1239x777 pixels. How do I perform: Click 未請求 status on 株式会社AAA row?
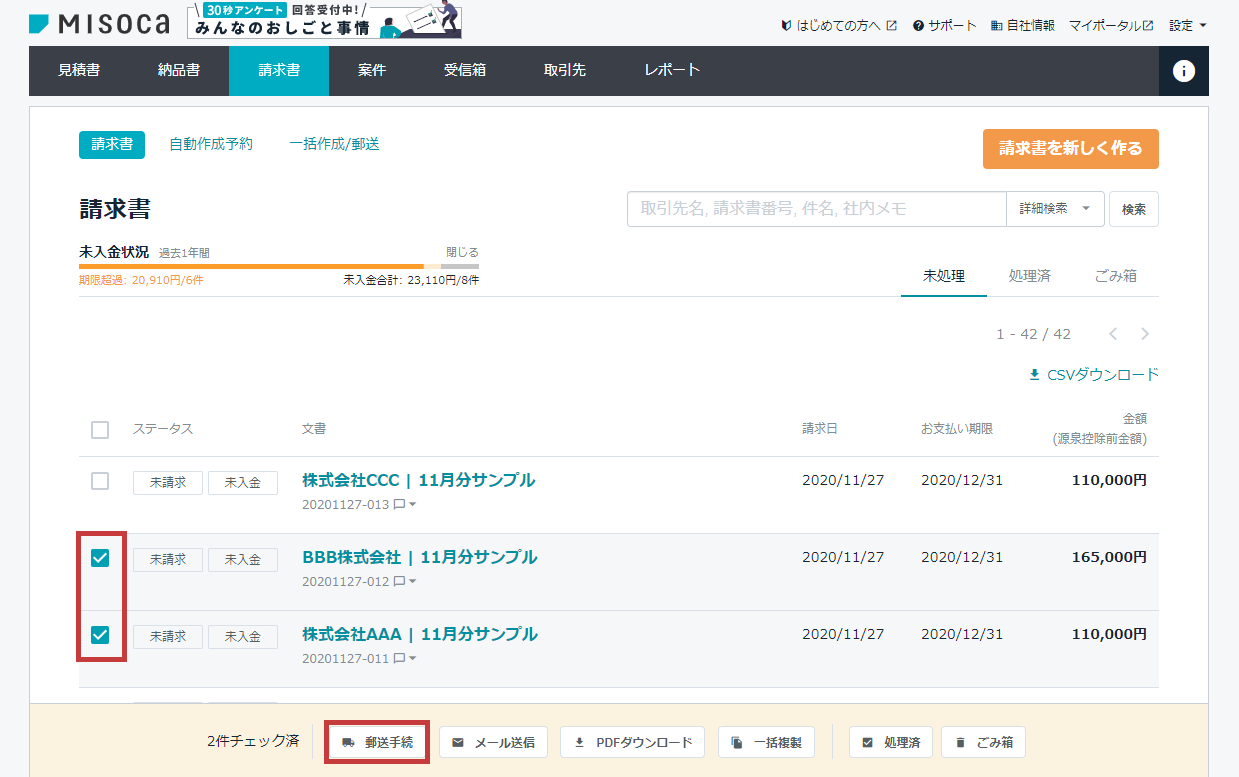tap(168, 637)
